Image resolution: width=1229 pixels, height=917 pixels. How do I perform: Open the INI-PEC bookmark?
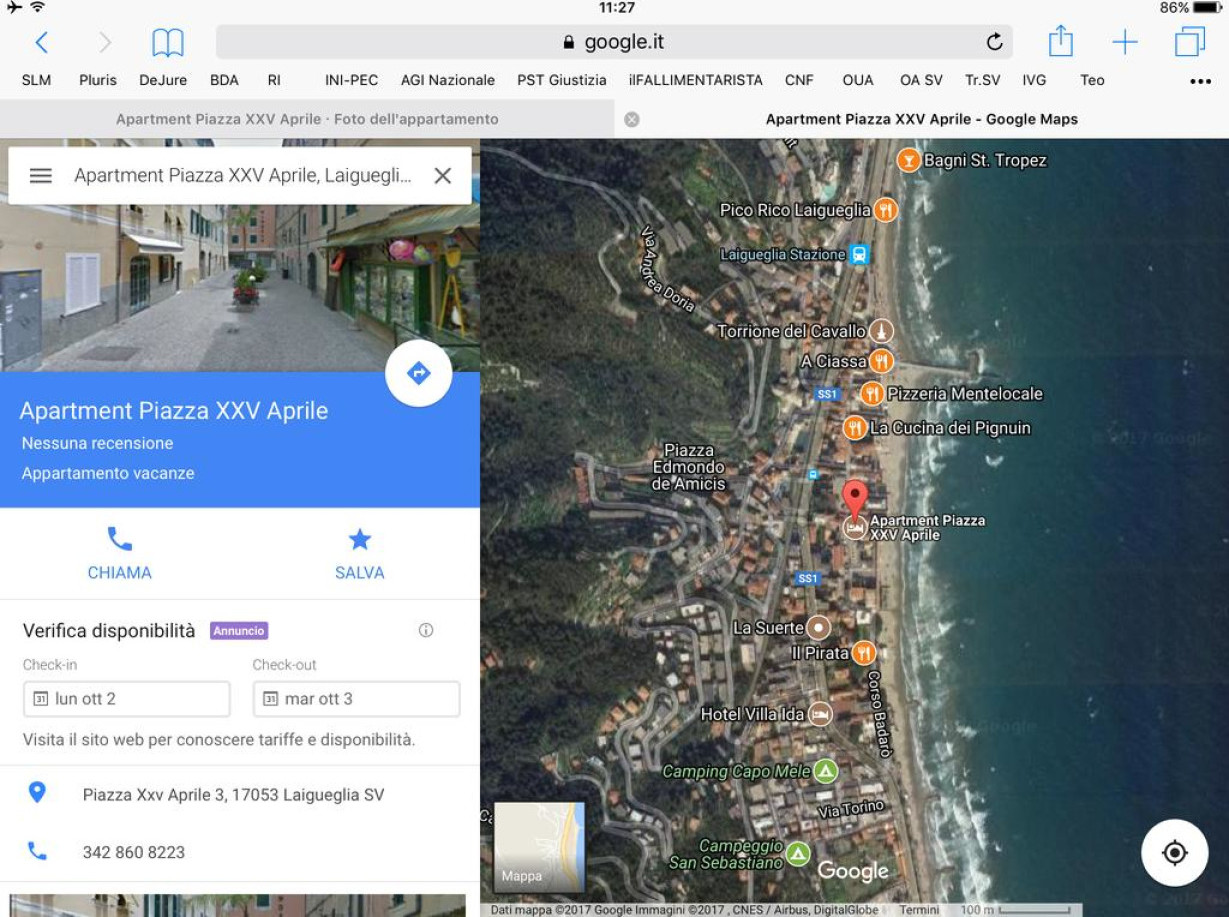pos(352,80)
